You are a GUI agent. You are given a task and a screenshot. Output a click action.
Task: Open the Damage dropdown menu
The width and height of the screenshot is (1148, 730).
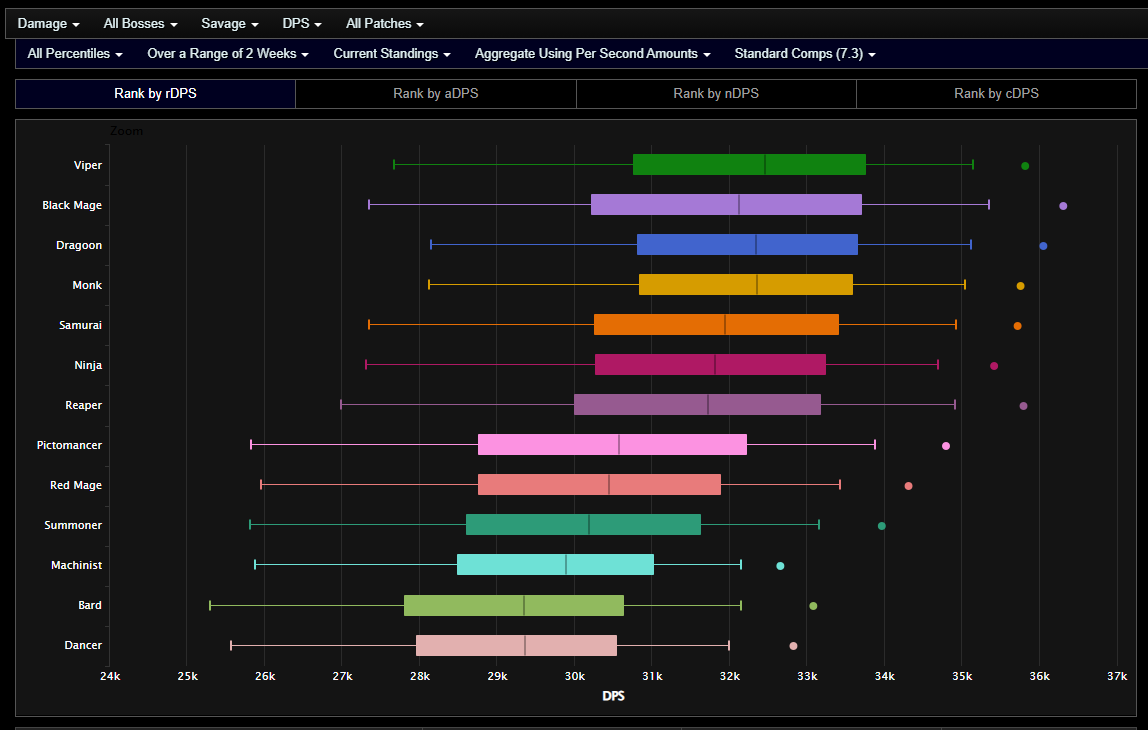click(50, 23)
